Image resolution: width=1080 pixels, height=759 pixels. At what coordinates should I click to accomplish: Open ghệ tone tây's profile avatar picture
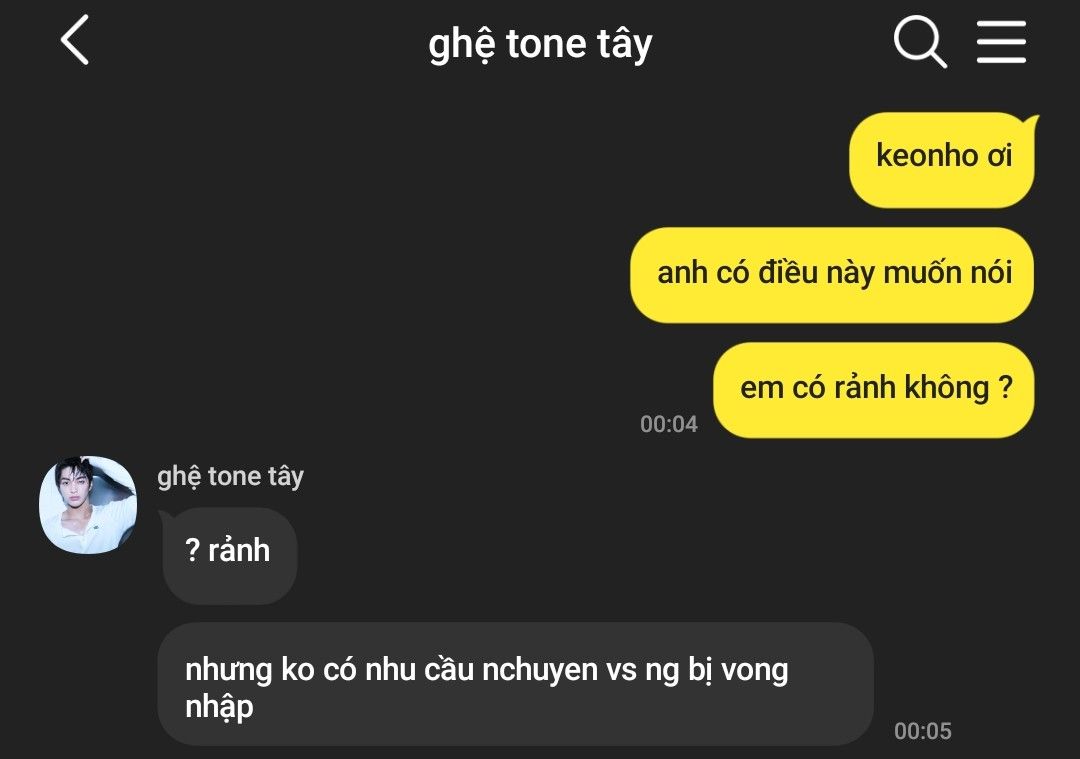(88, 505)
